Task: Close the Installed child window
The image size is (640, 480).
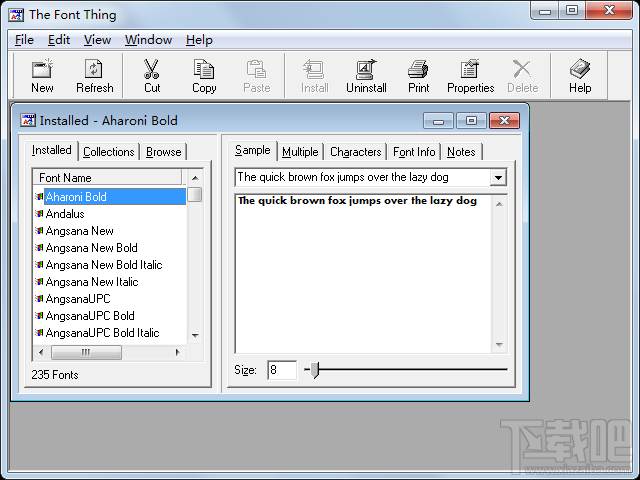Action: point(504,121)
